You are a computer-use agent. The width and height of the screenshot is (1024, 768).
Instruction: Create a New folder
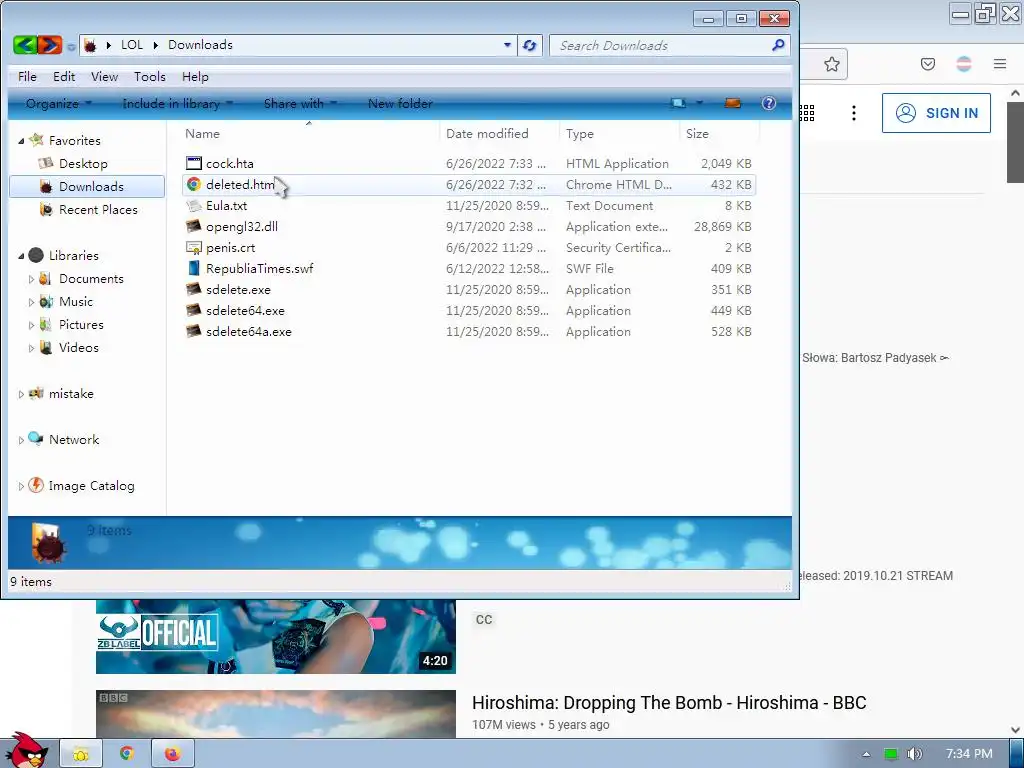[x=400, y=103]
